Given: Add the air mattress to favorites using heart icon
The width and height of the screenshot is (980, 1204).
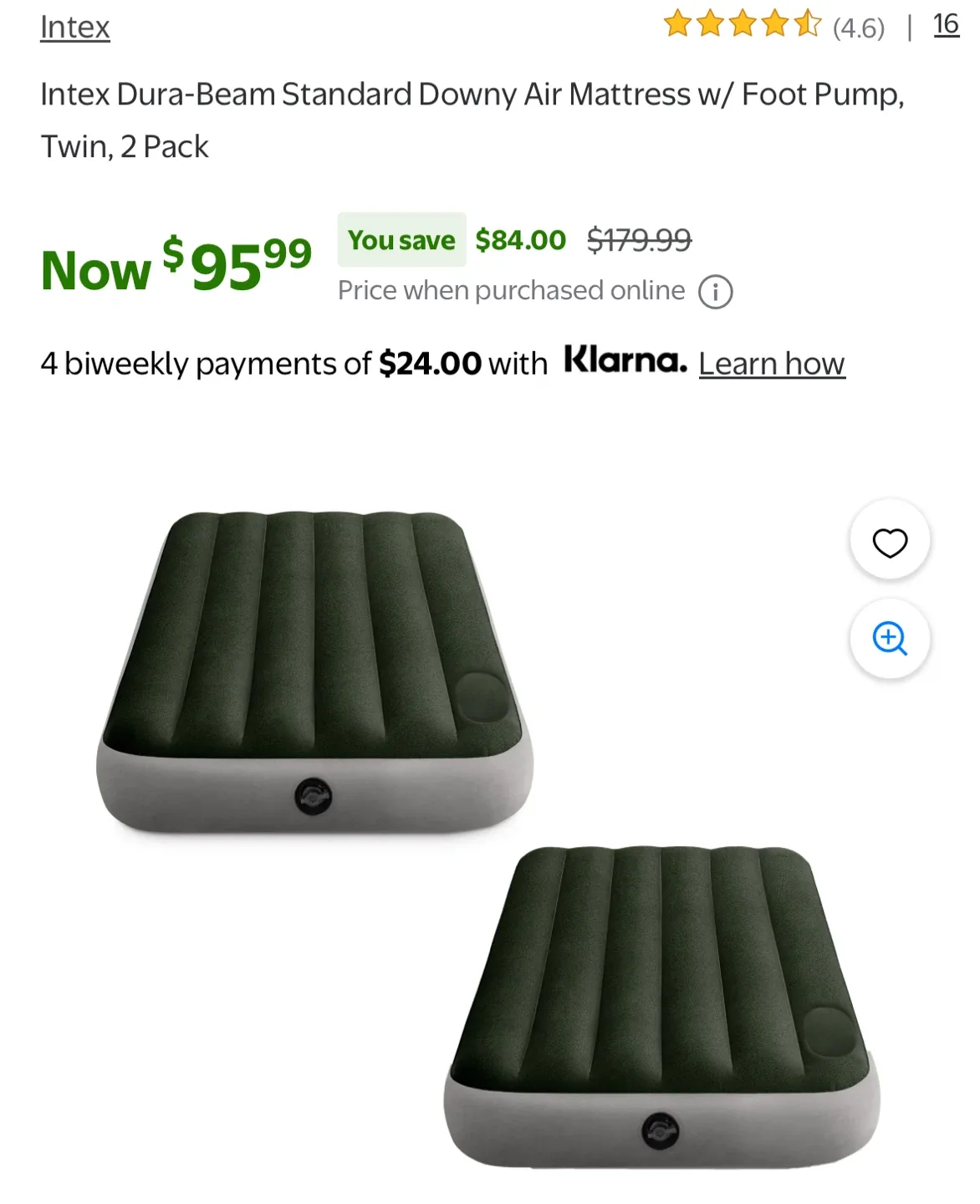Looking at the screenshot, I should pyautogui.click(x=889, y=541).
